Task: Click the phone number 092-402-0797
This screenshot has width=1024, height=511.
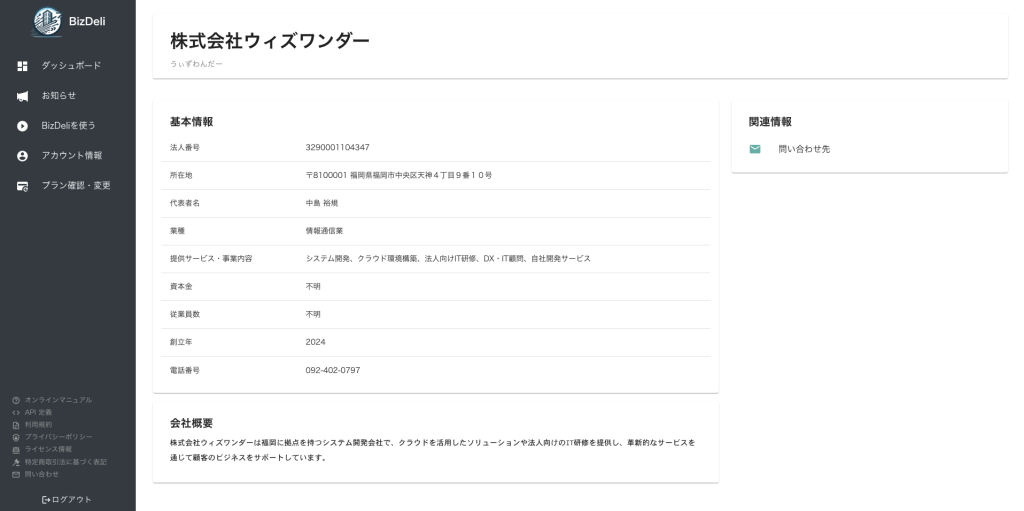Action: 333,371
